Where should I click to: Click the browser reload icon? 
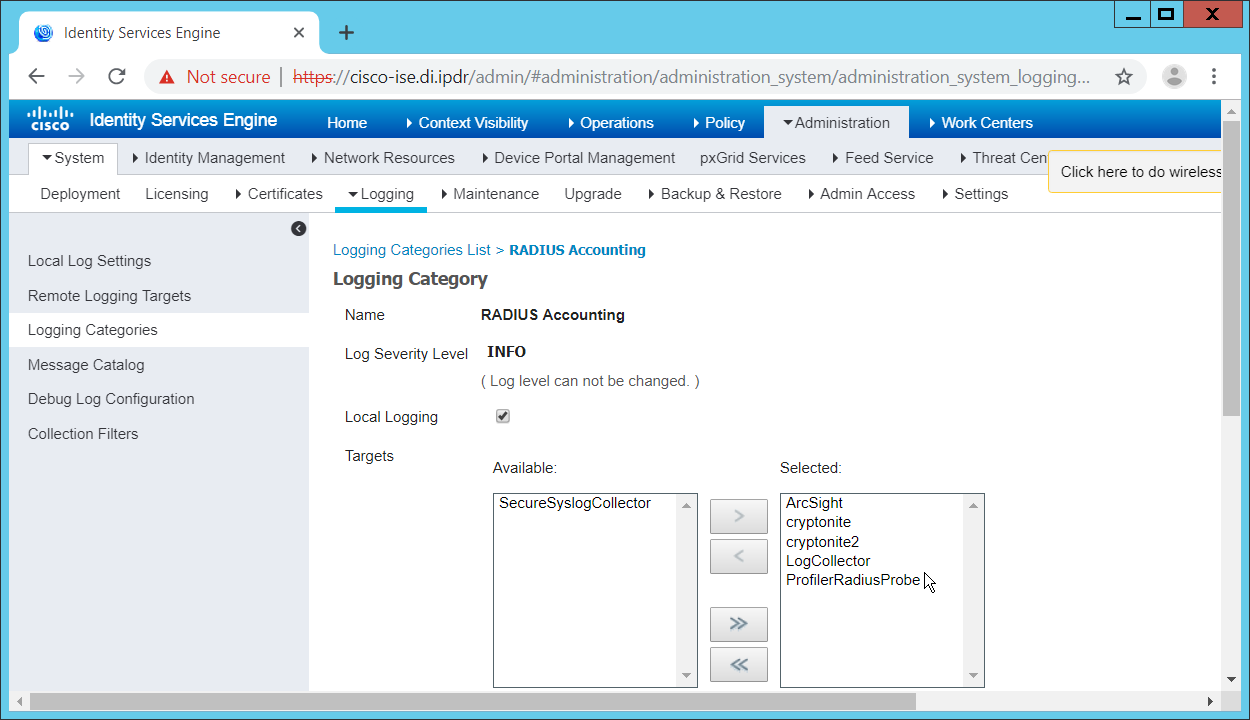pyautogui.click(x=117, y=77)
